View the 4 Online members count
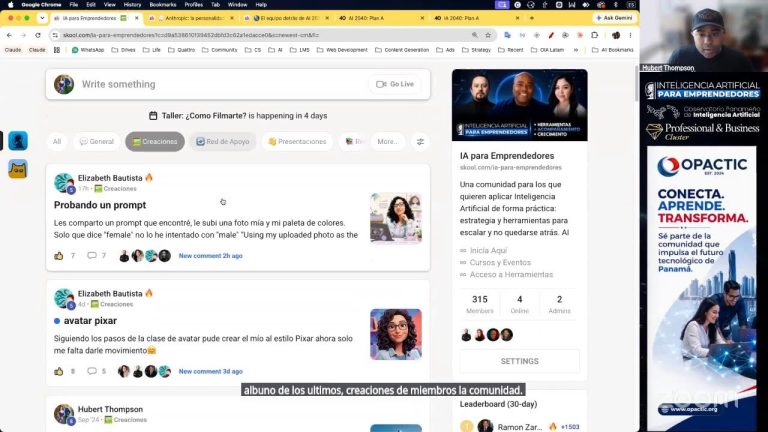Image resolution: width=768 pixels, height=432 pixels. 520,304
